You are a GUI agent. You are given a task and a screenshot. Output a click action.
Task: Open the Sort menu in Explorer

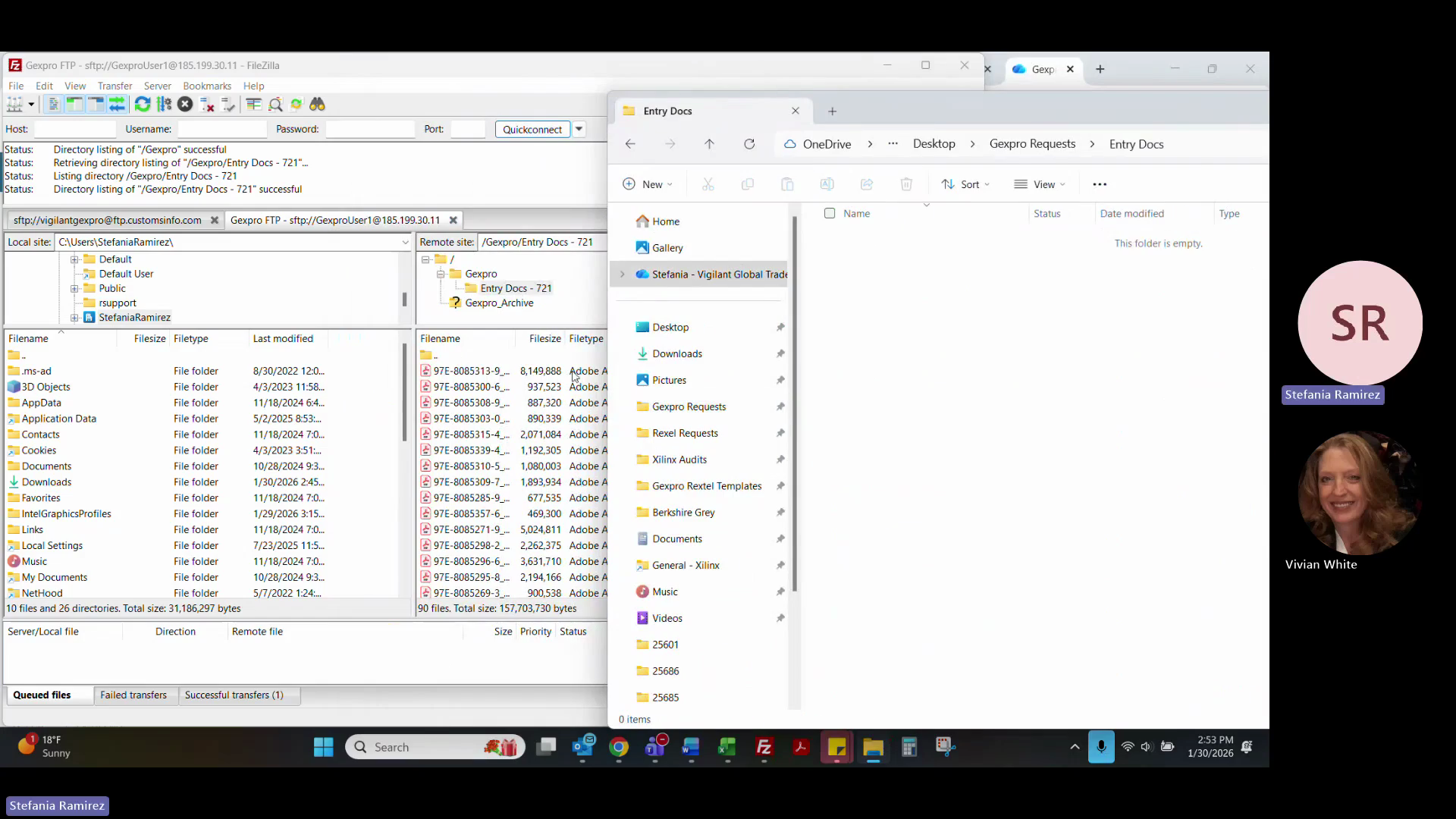pyautogui.click(x=965, y=184)
